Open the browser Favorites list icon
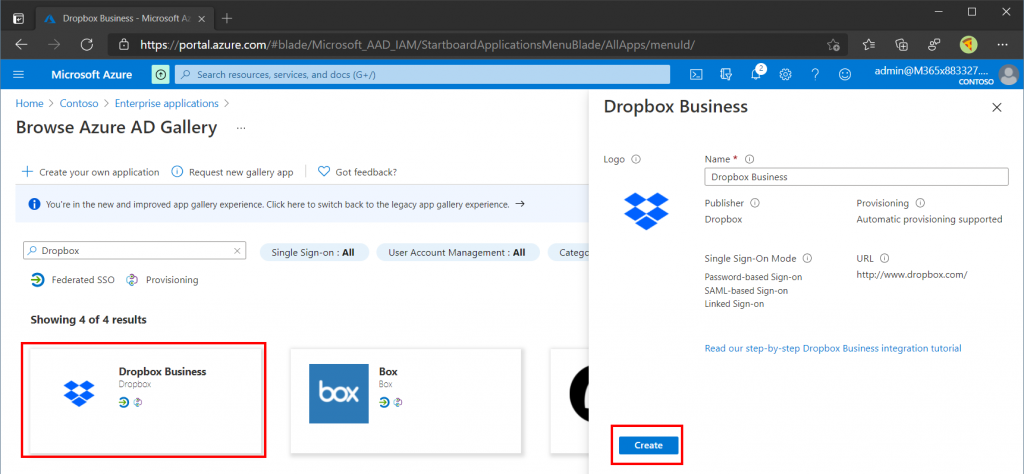The width and height of the screenshot is (1024, 474). point(869,44)
